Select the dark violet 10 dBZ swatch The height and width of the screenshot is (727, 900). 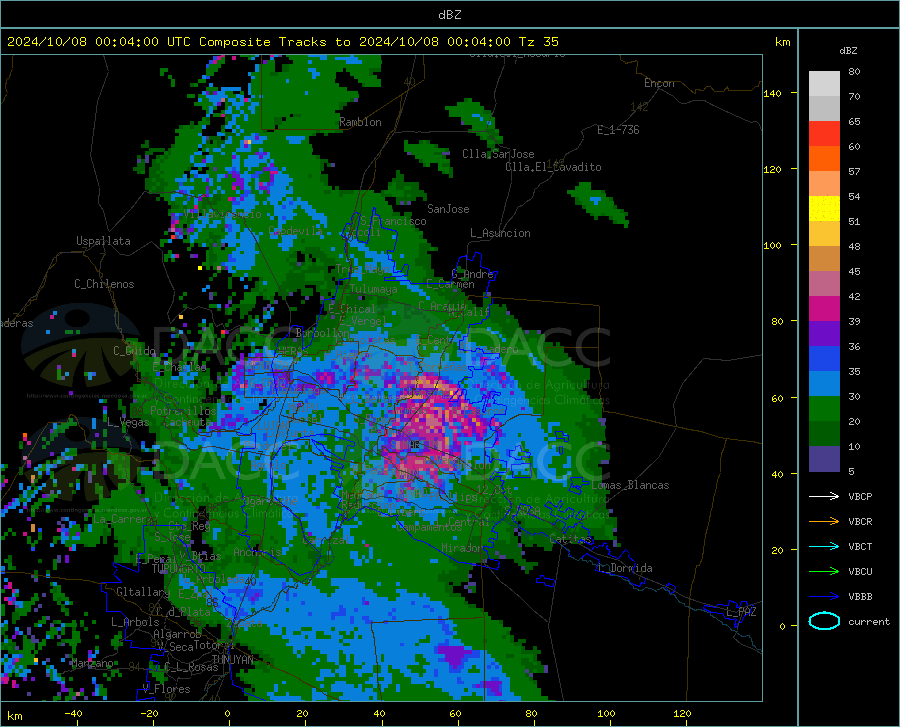click(824, 459)
